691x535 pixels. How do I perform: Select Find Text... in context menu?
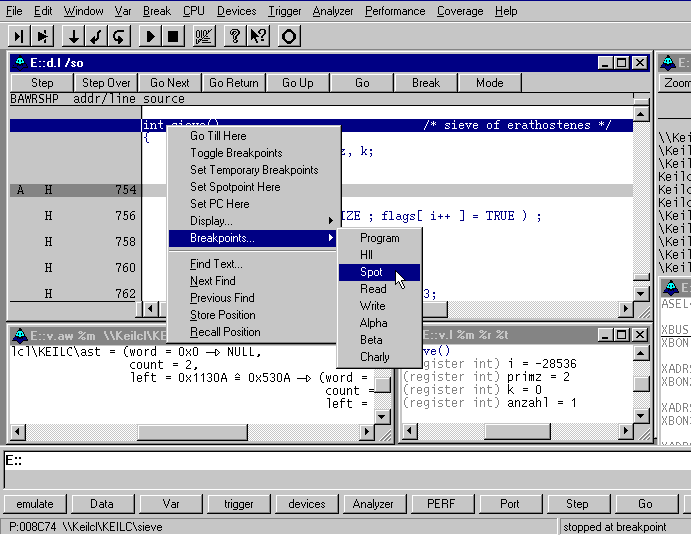tap(253, 264)
